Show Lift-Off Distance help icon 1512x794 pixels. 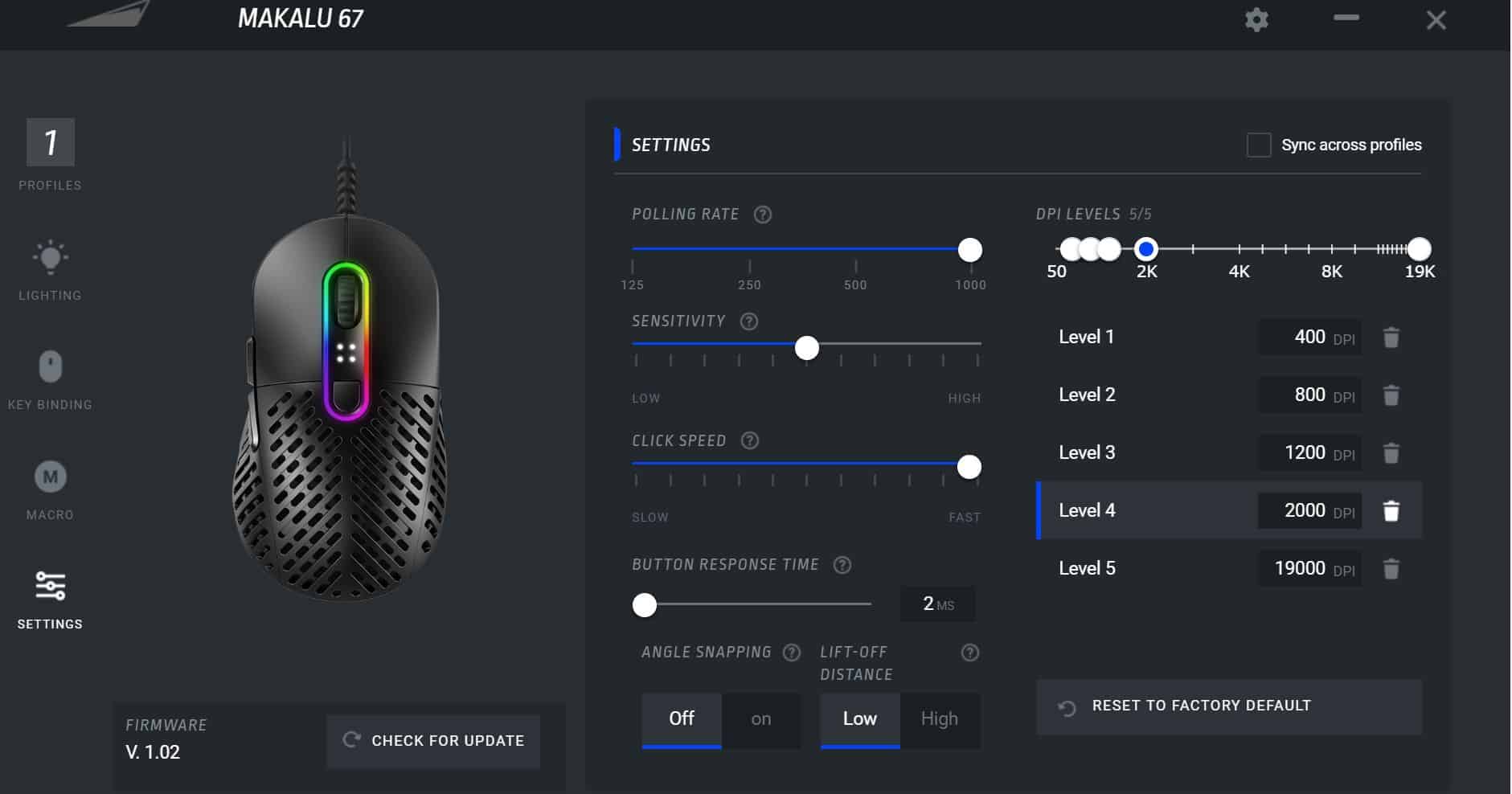(x=970, y=653)
